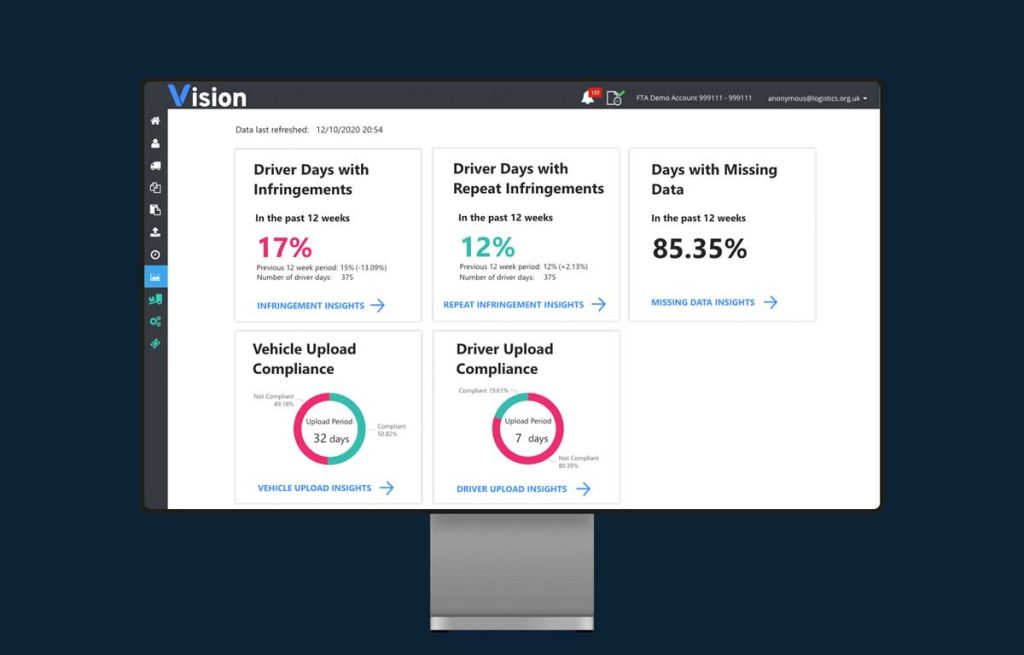Click arrow beside Missing Data Insights
This screenshot has height=655, width=1024.
pyautogui.click(x=771, y=302)
